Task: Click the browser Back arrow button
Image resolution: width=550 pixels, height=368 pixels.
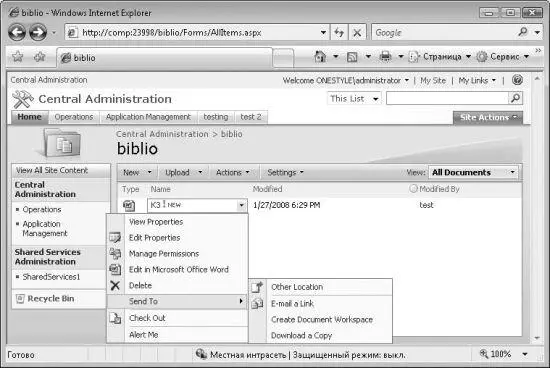Action: 17,32
